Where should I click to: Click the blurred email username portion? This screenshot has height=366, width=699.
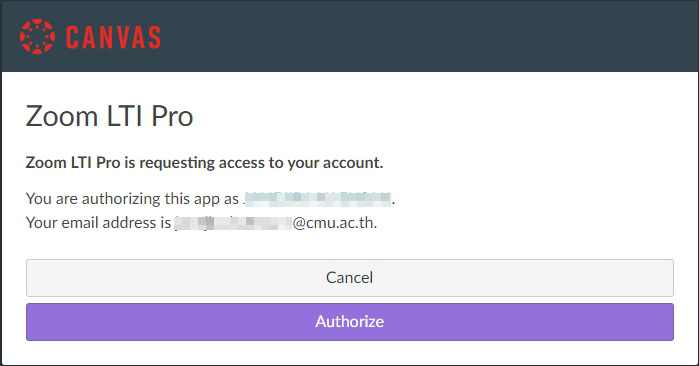pos(233,222)
